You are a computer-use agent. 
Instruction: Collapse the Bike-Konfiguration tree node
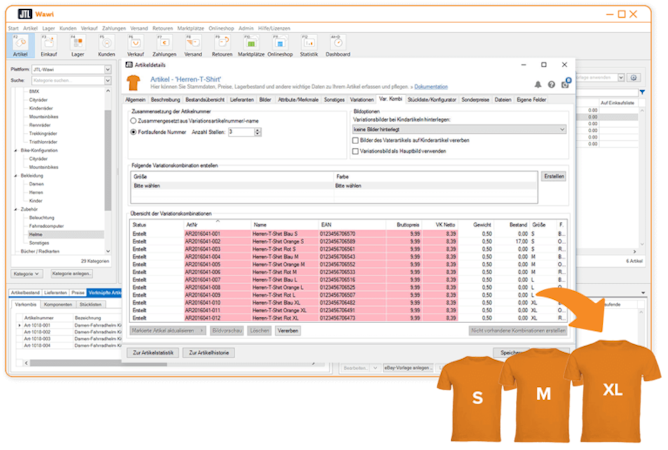[x=16, y=150]
